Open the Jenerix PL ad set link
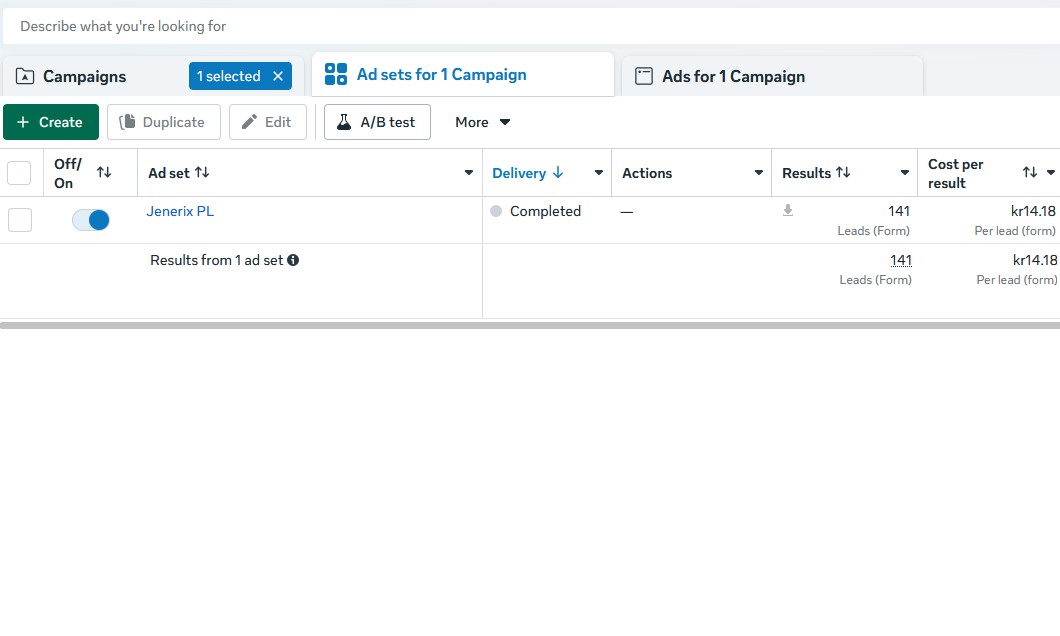This screenshot has width=1060, height=636. pyautogui.click(x=180, y=212)
